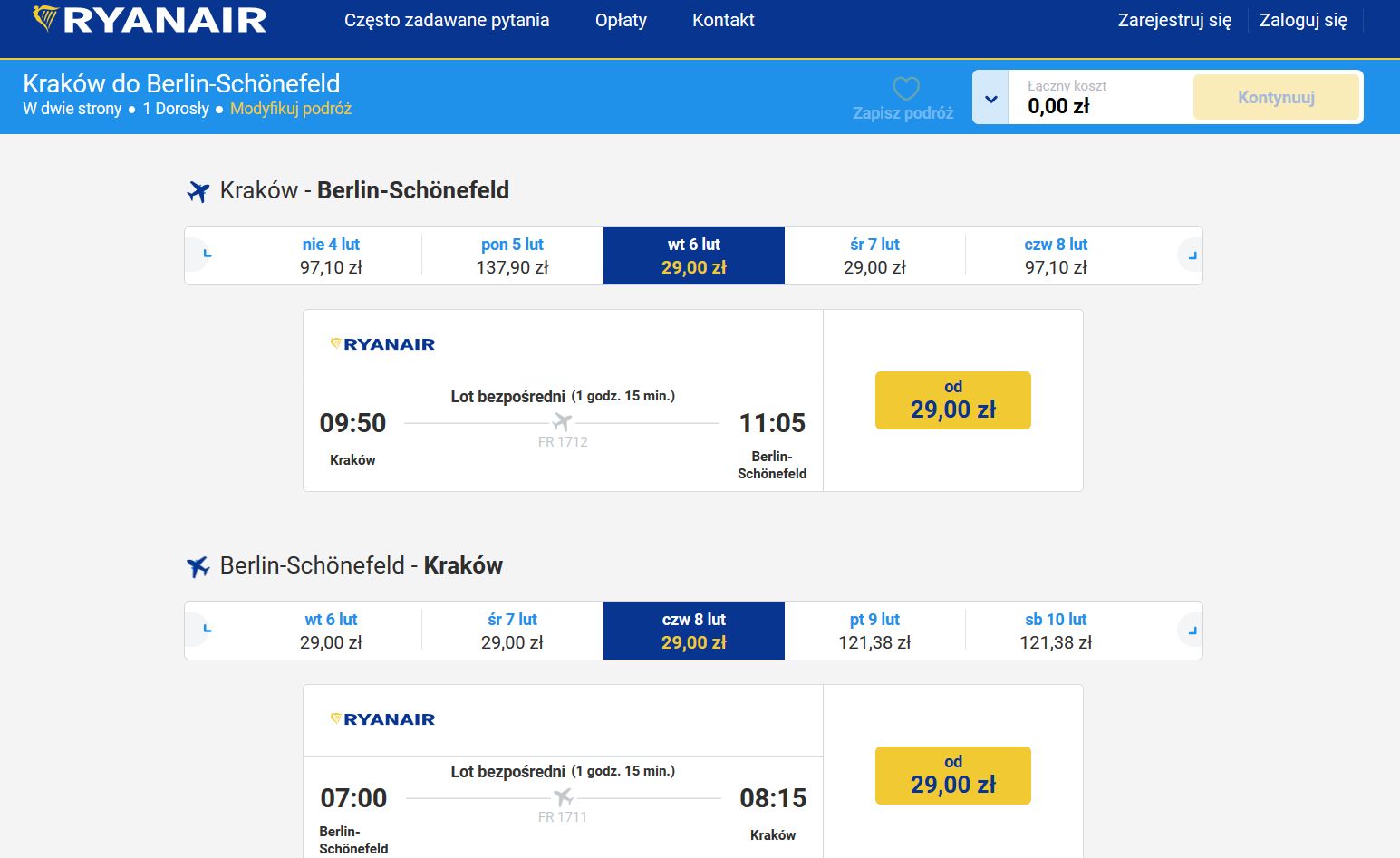Click the plane icon beside Berlin-Schönefeld - Kraków heading
This screenshot has height=858, width=1400.
(x=198, y=566)
